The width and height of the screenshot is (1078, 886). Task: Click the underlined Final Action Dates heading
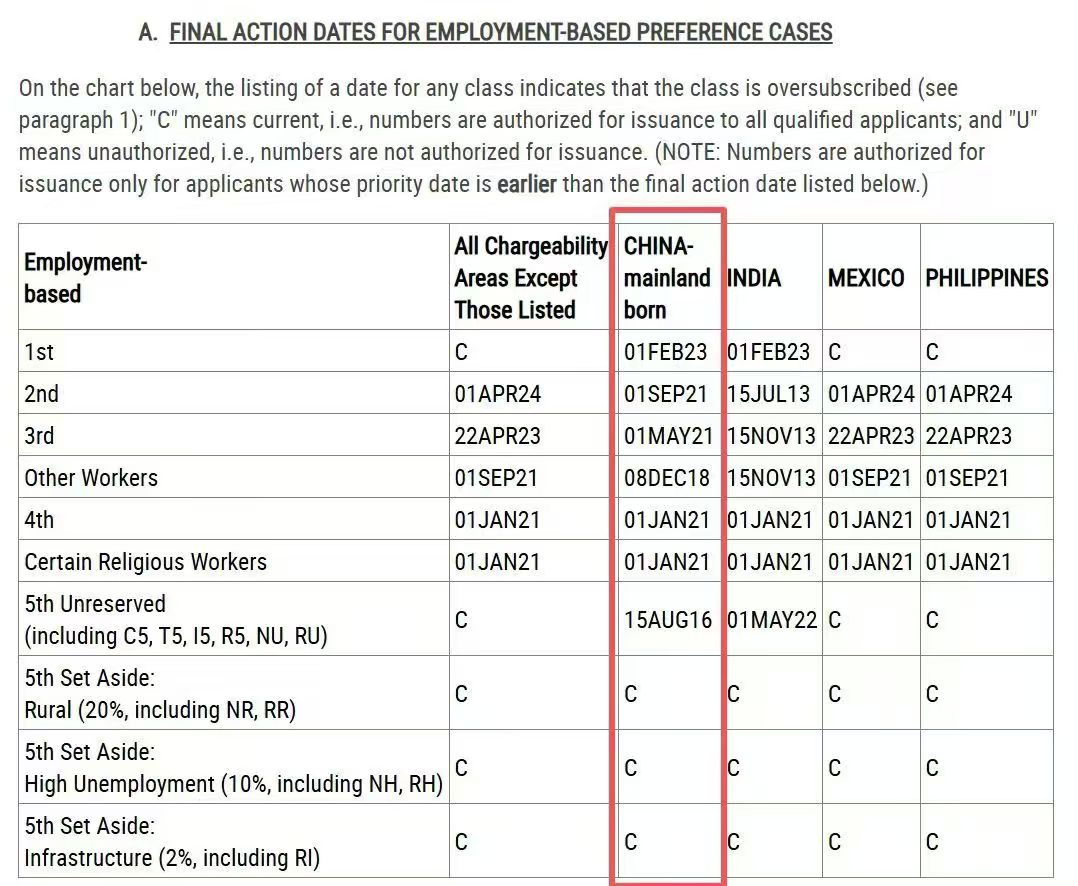click(500, 32)
